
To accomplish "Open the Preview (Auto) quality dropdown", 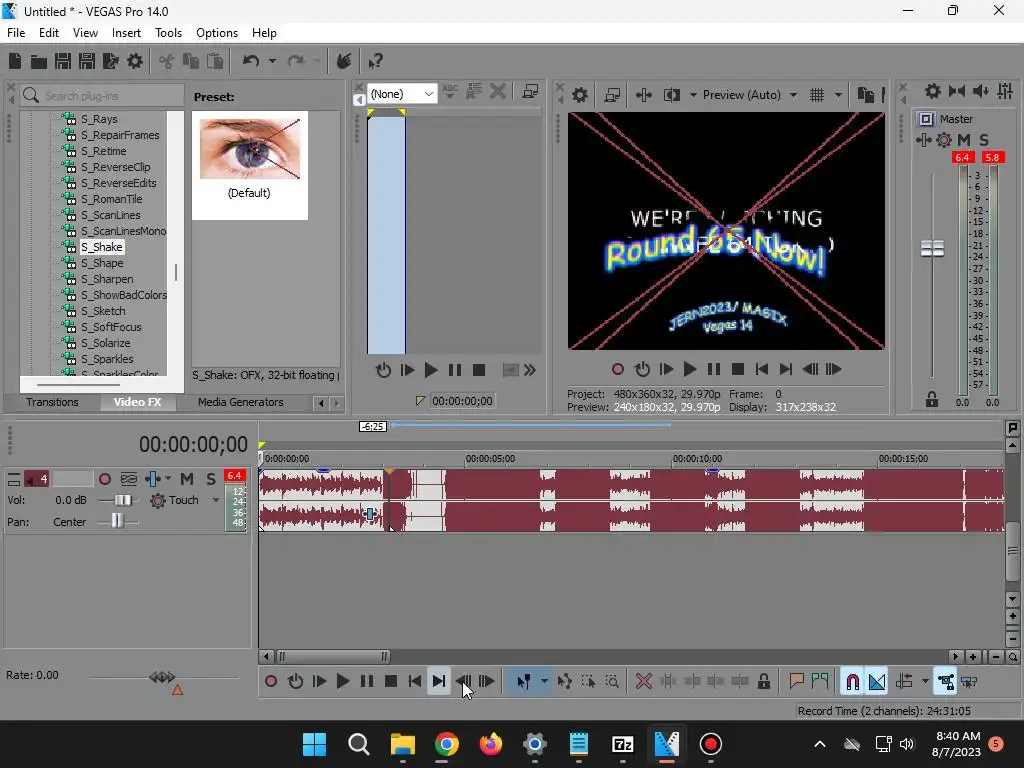I will pyautogui.click(x=793, y=95).
